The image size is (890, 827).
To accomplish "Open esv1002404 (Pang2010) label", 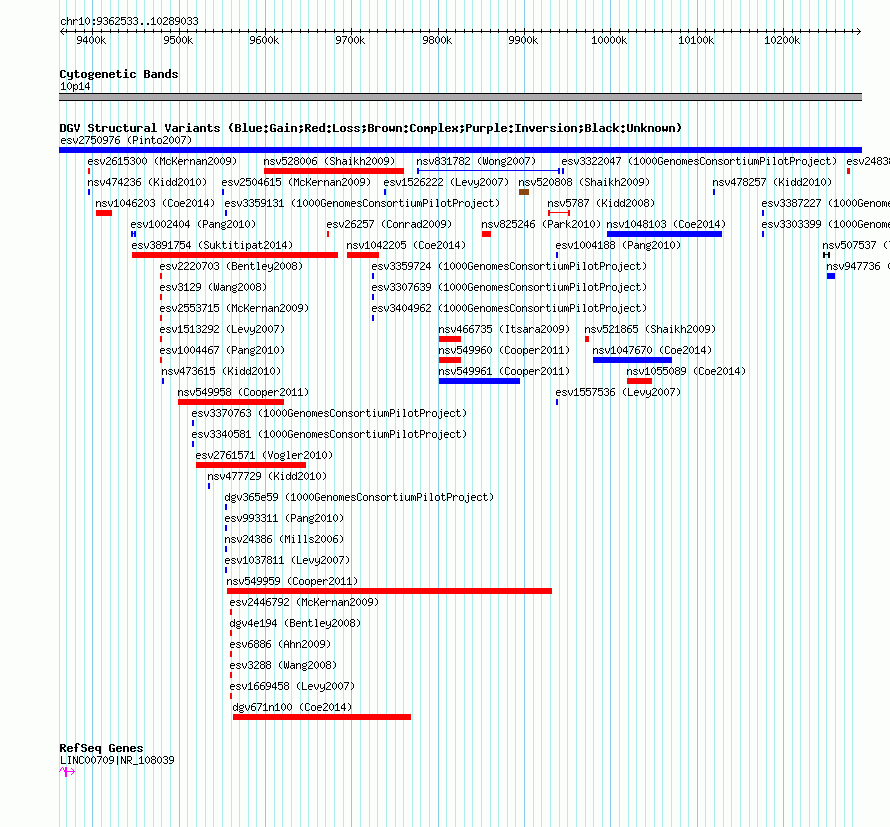I will [x=193, y=224].
